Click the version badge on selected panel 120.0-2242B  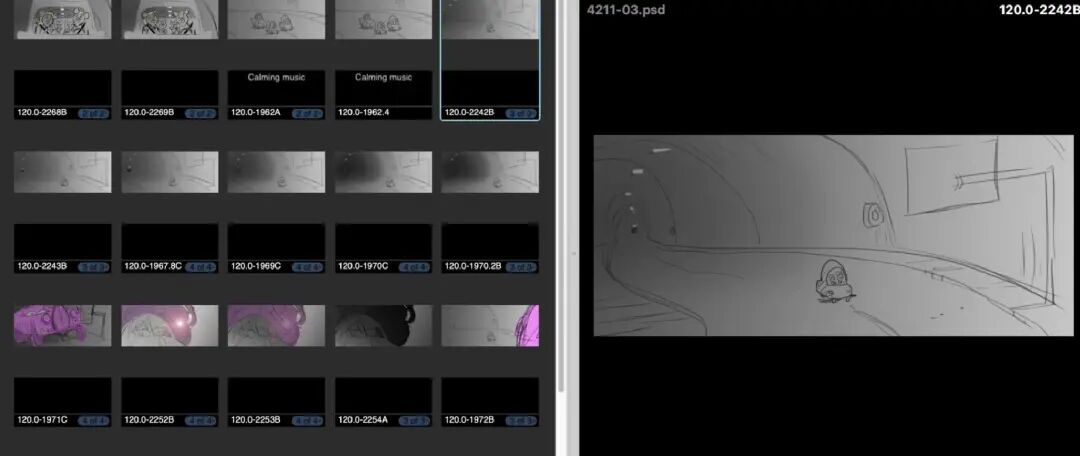520,113
